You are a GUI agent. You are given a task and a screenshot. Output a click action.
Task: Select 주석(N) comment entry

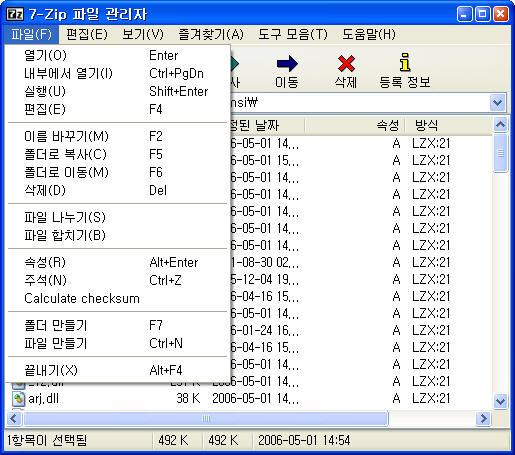pos(117,280)
